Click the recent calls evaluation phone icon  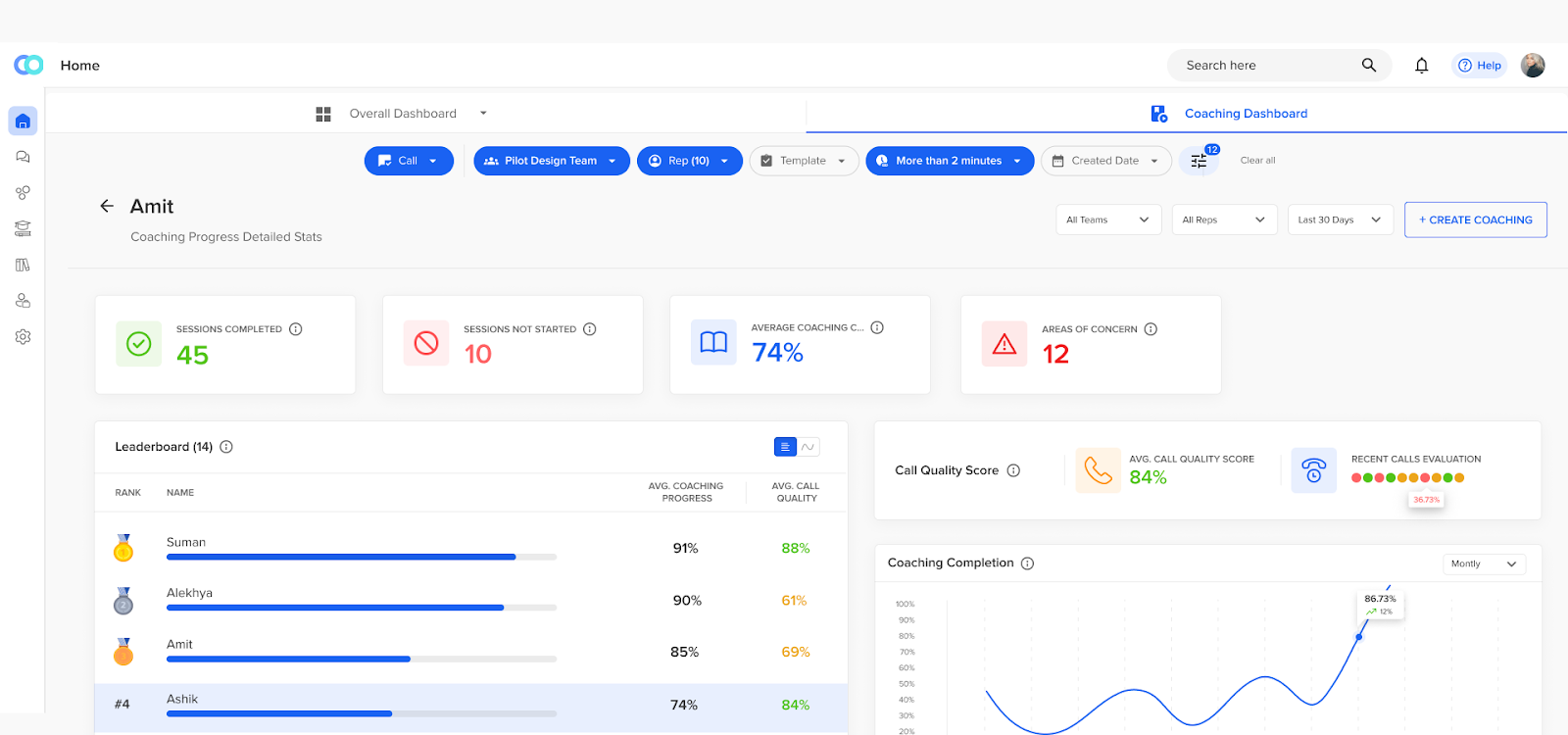(x=1314, y=470)
